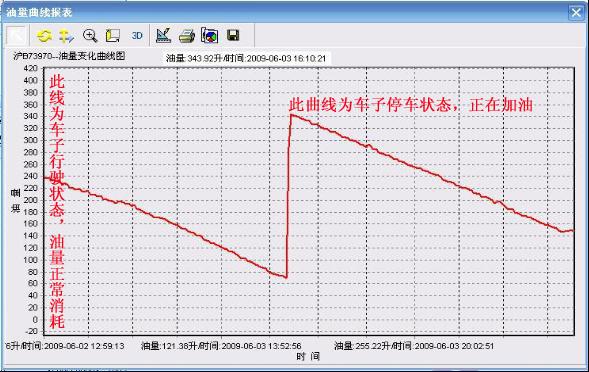Save chart with floppy disk icon
Image resolution: width=589 pixels, height=372 pixels.
pyautogui.click(x=233, y=36)
